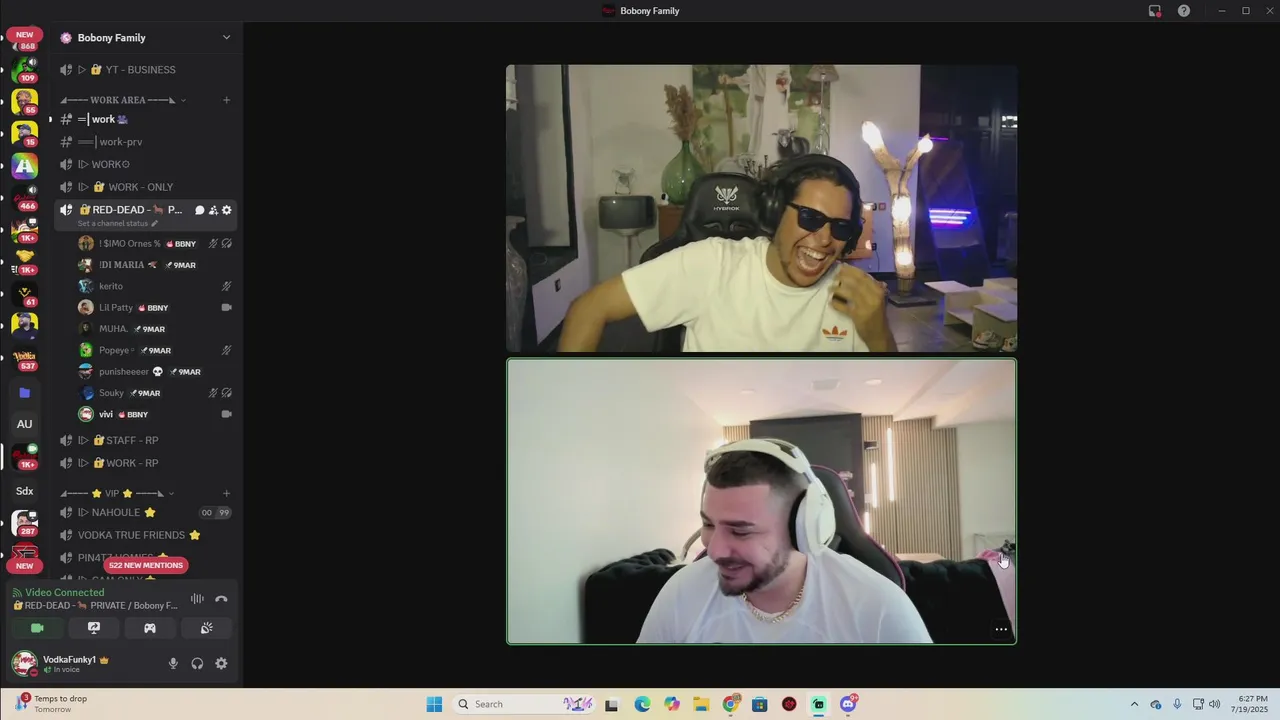The height and width of the screenshot is (720, 1280).
Task: Select user MUHA. in voice list
Action: (155, 329)
